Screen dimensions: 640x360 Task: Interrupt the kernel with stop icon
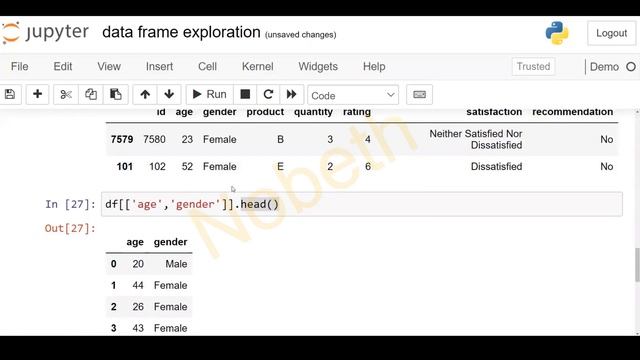coord(245,95)
